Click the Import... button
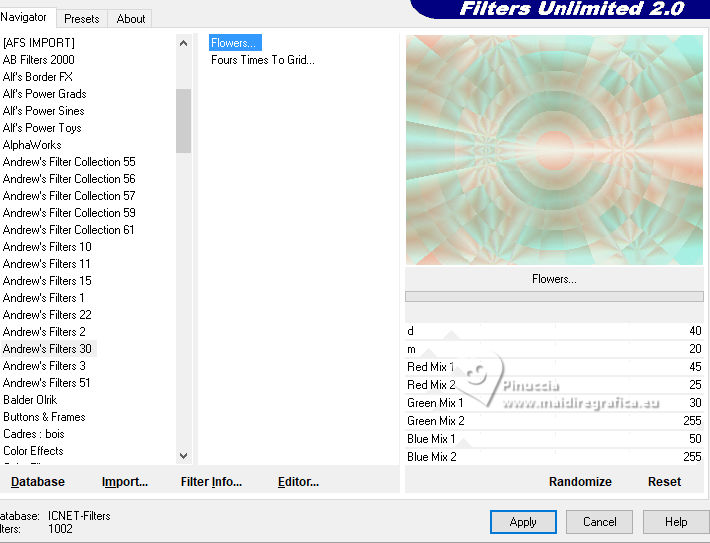The image size is (710, 543). (125, 482)
